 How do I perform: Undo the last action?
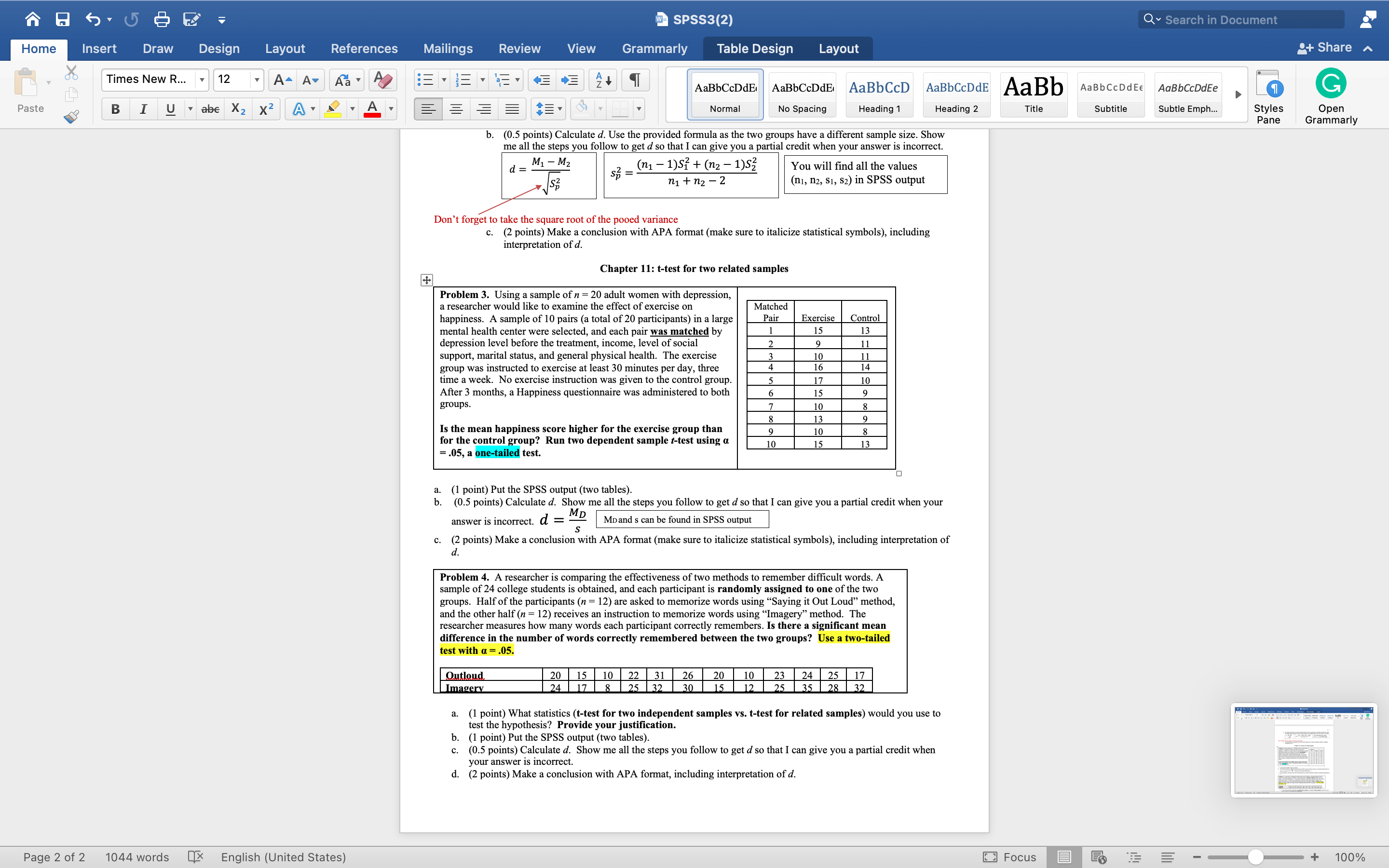click(x=93, y=19)
